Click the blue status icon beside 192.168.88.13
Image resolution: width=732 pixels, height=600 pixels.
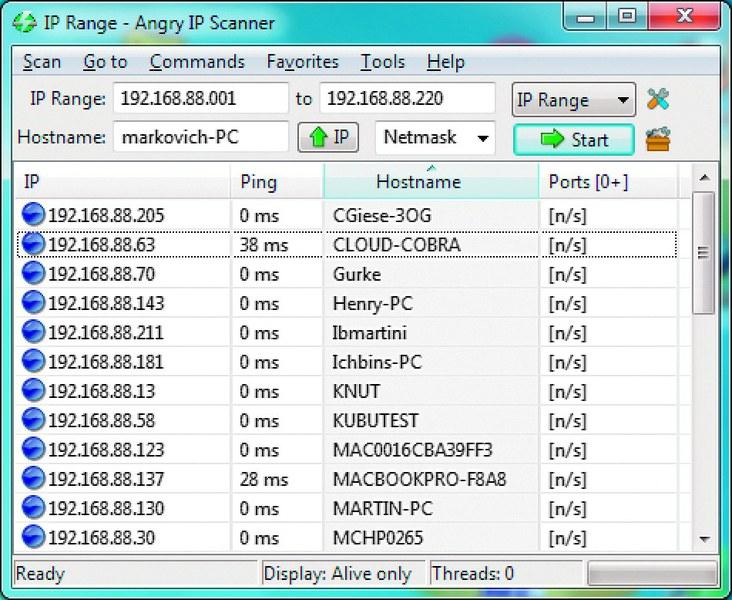[33, 391]
